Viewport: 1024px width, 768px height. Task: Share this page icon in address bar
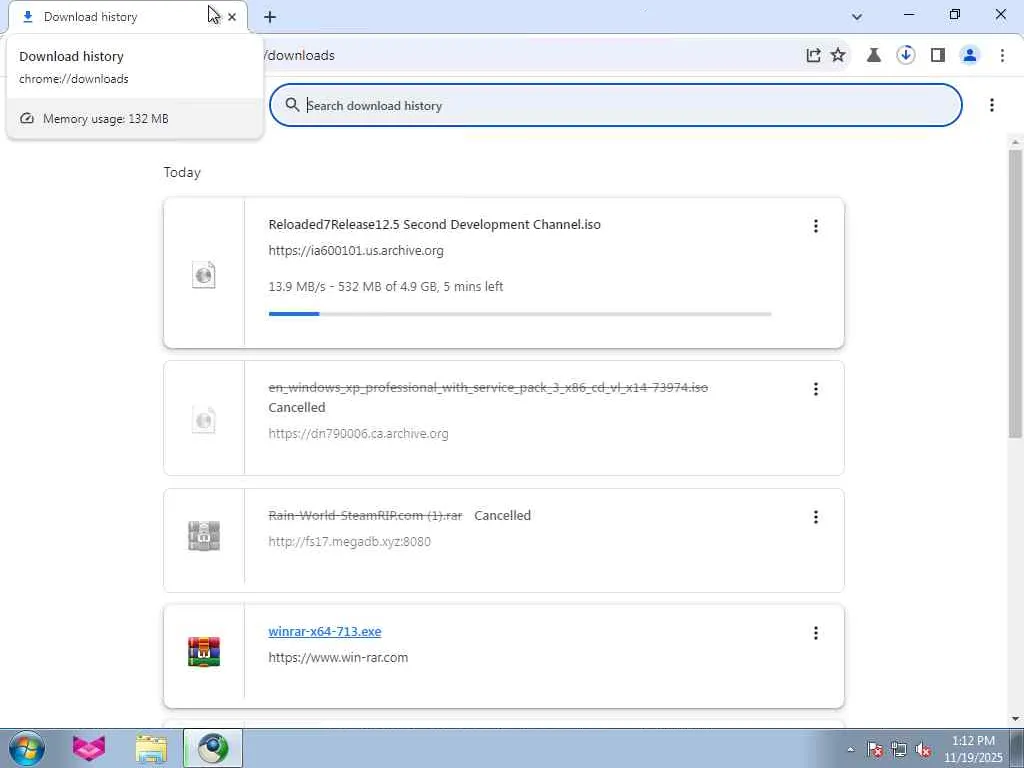pyautogui.click(x=813, y=56)
